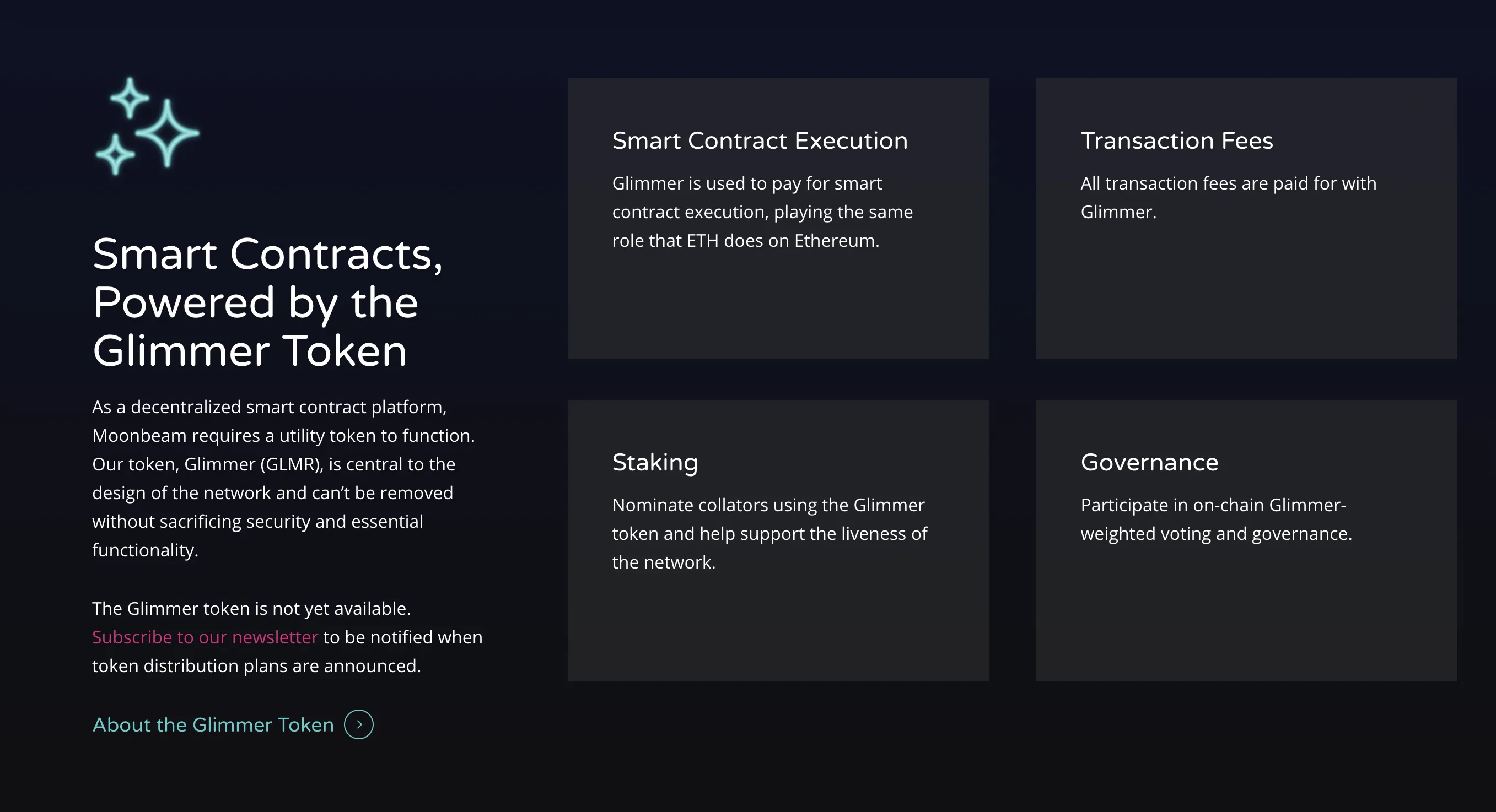Viewport: 1496px width, 812px height.
Task: Select the Transaction Fees card title
Action: 1177,140
